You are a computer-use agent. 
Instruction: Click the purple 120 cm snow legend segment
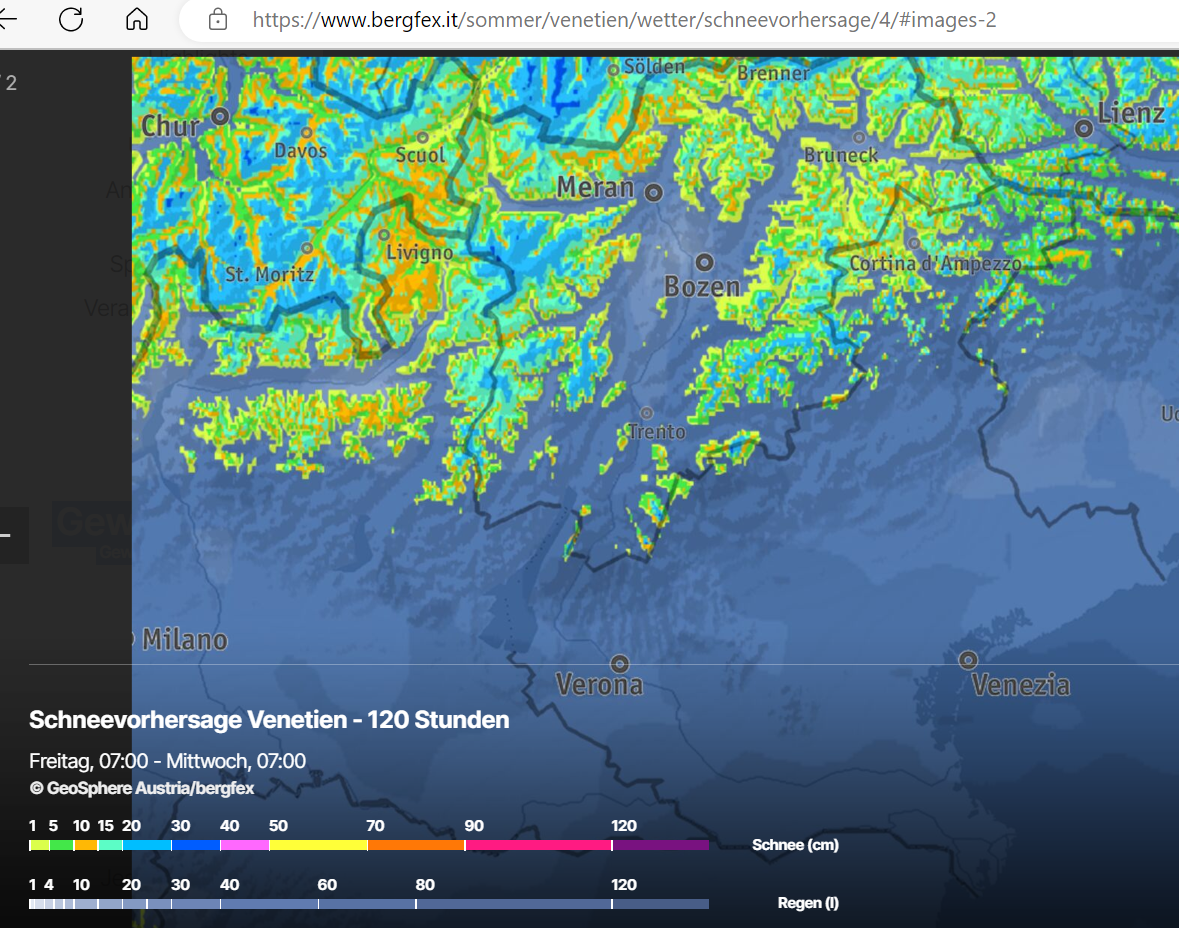click(660, 845)
